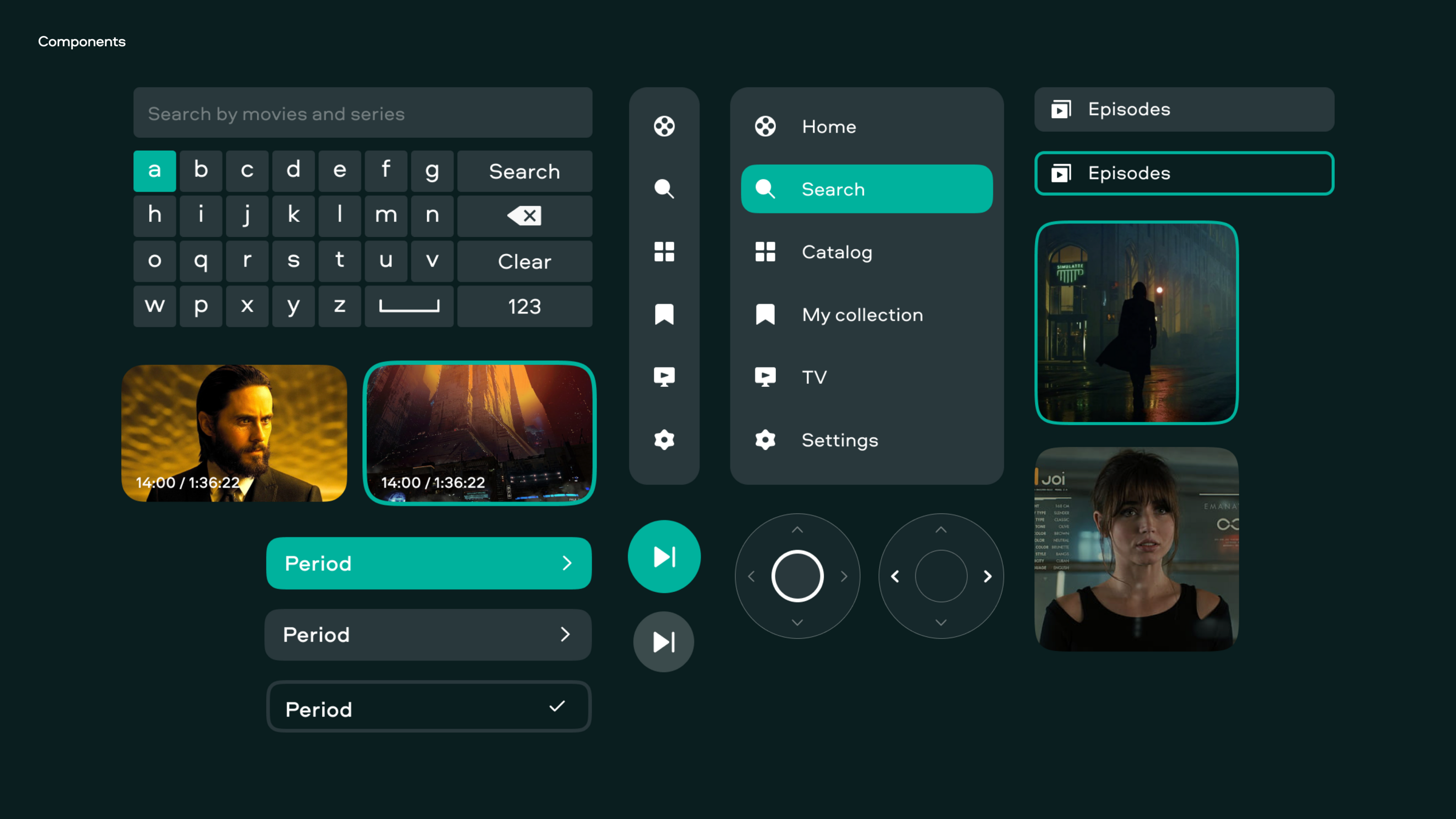Image resolution: width=1456 pixels, height=819 pixels.
Task: Select the Period option with checkmark
Action: coord(429,707)
